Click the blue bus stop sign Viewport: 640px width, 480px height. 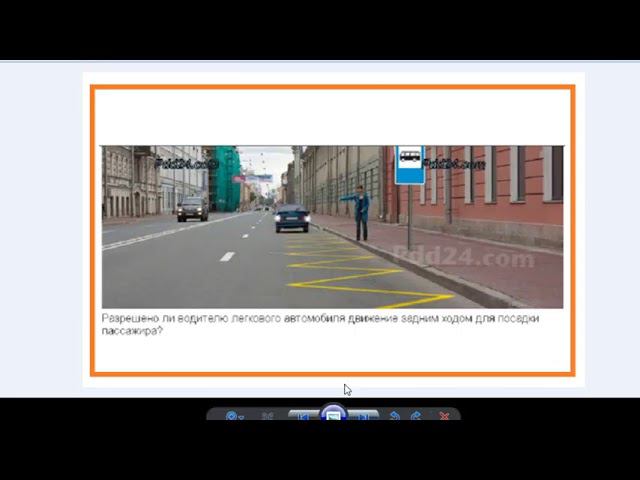409,165
